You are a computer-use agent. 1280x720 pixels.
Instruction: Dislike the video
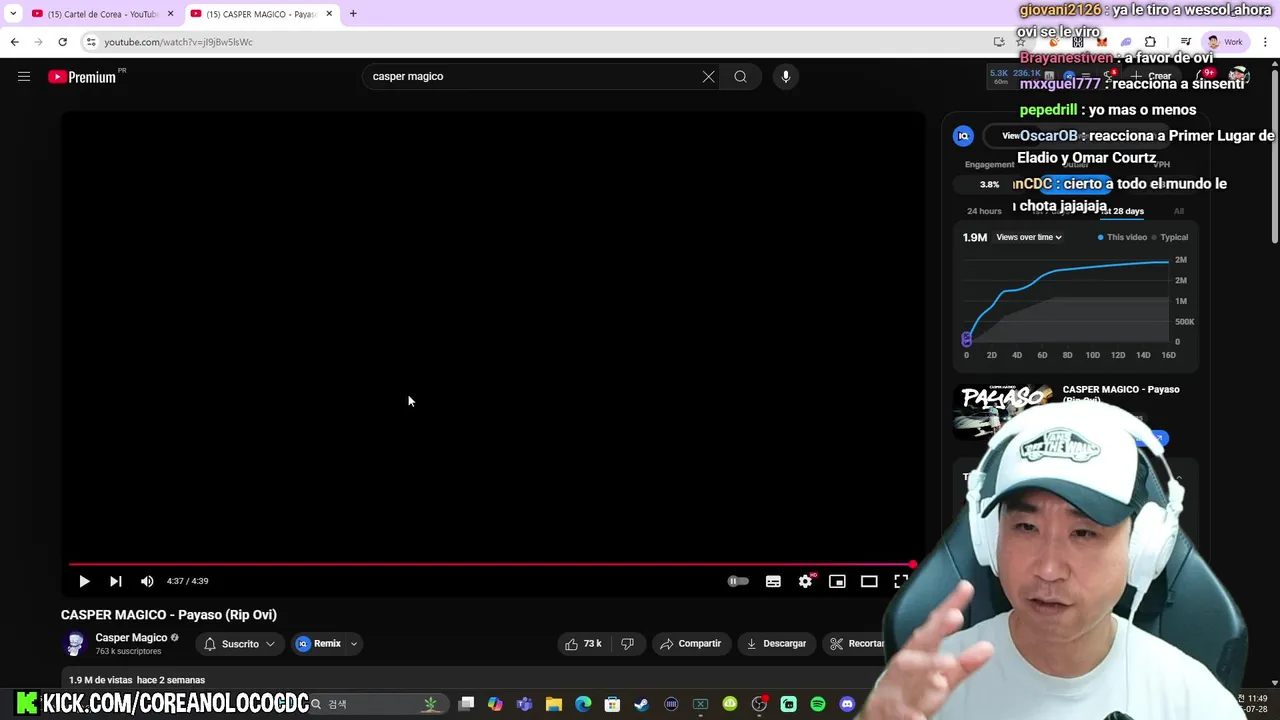click(x=628, y=644)
